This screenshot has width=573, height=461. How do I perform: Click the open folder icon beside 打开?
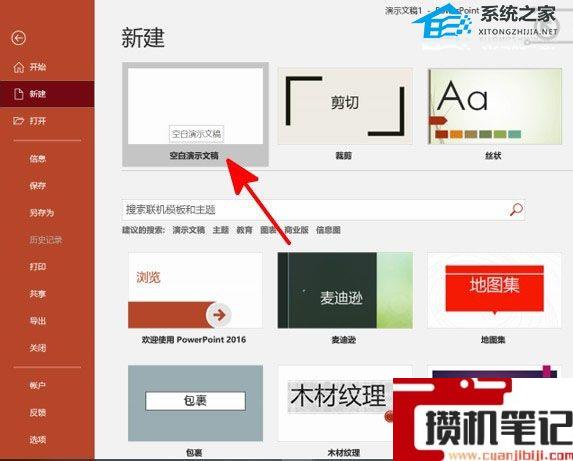click(18, 121)
